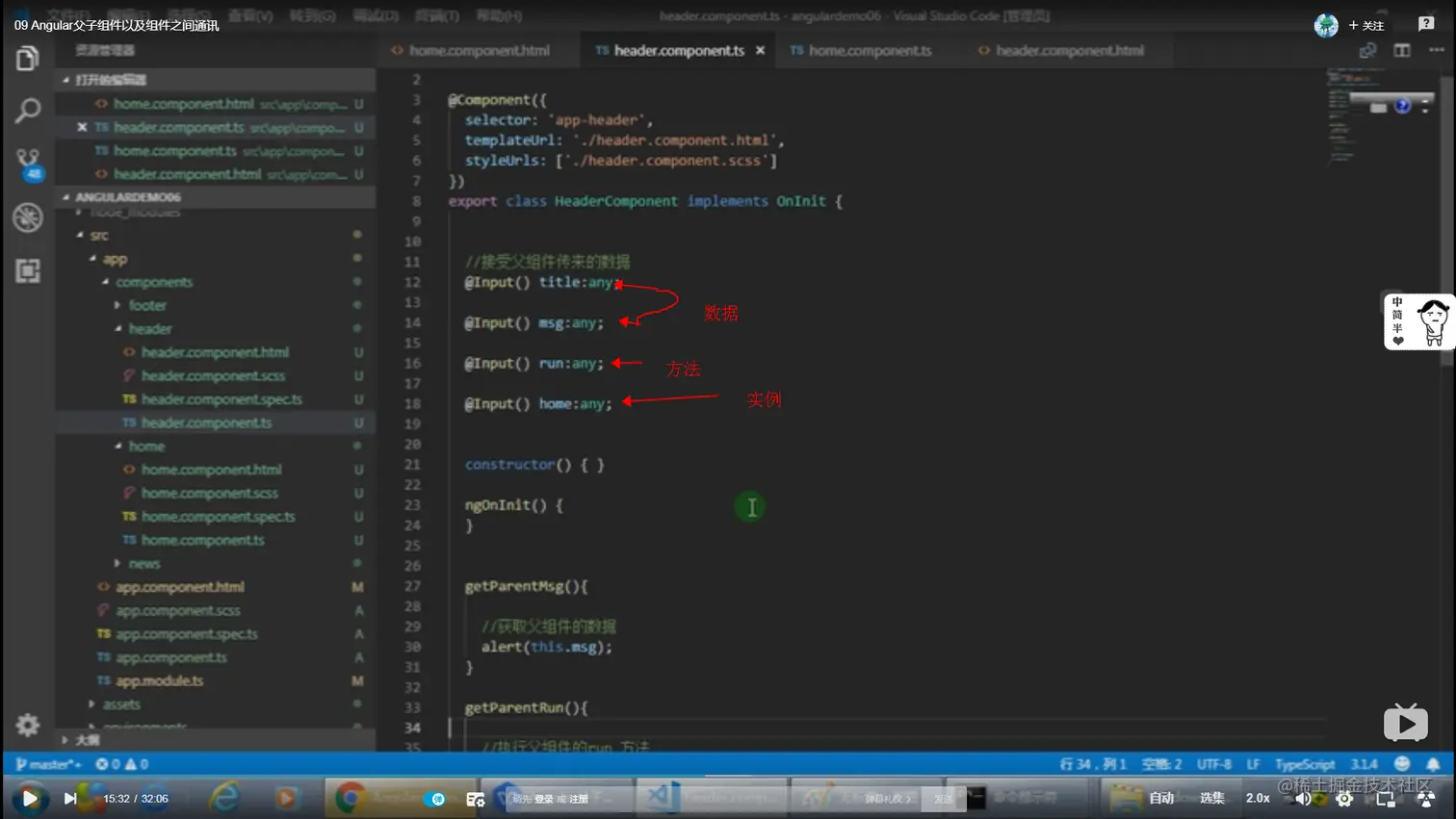Open the Manage gear in activity bar

pyautogui.click(x=27, y=725)
